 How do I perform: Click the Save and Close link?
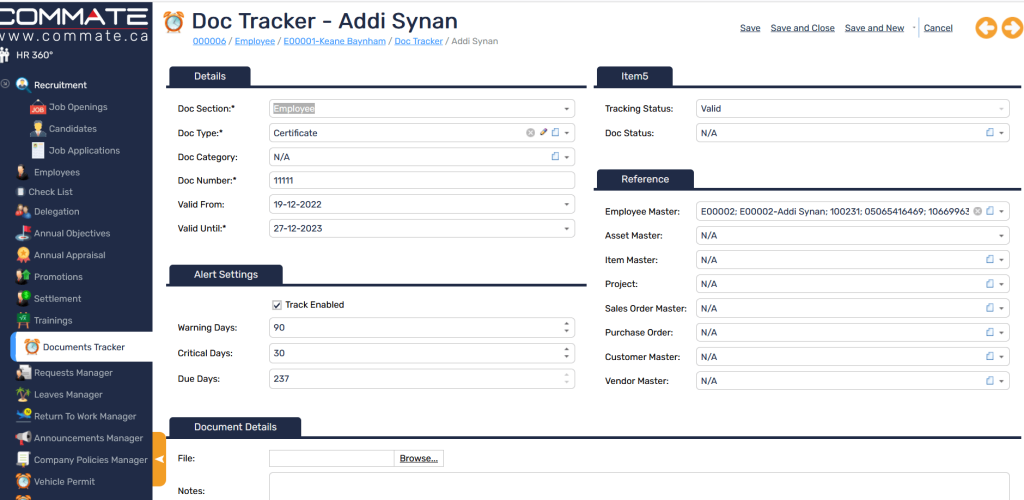[x=802, y=28]
